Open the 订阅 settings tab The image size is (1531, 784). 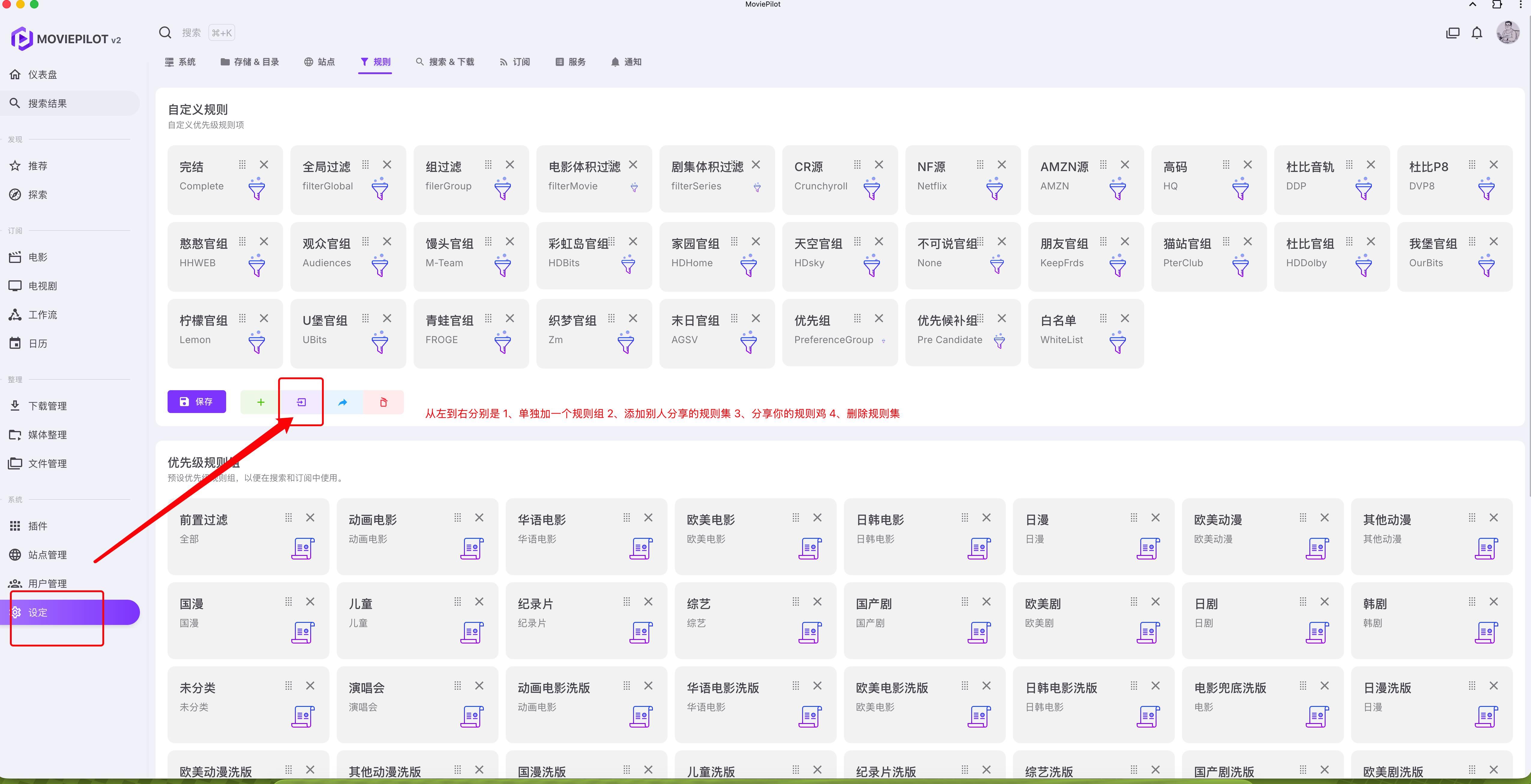[x=514, y=62]
